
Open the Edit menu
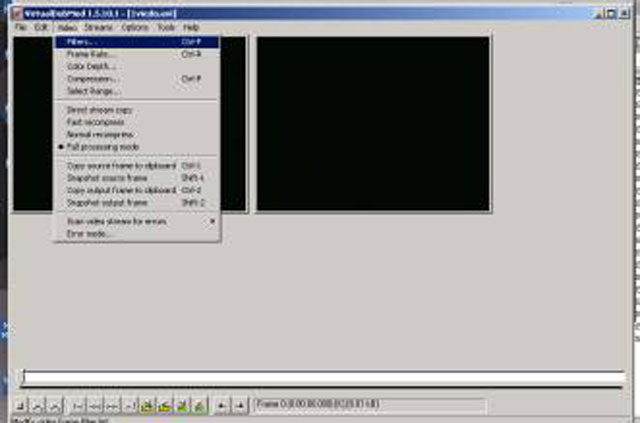point(41,27)
